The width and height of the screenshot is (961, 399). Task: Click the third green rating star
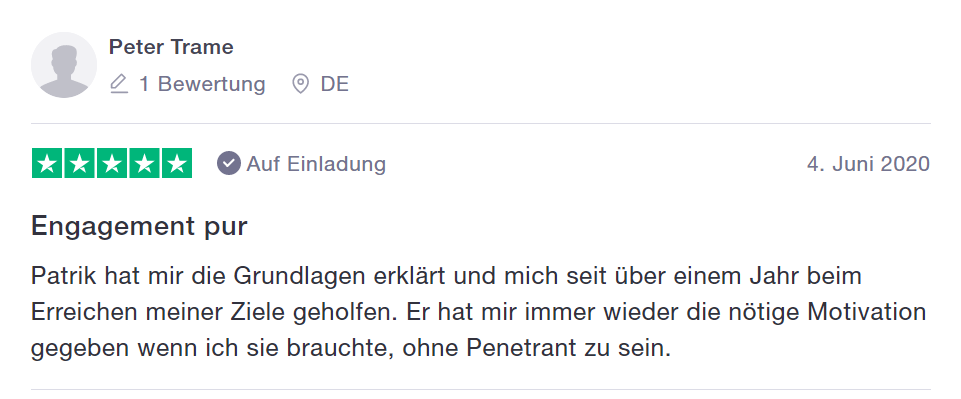tap(112, 163)
